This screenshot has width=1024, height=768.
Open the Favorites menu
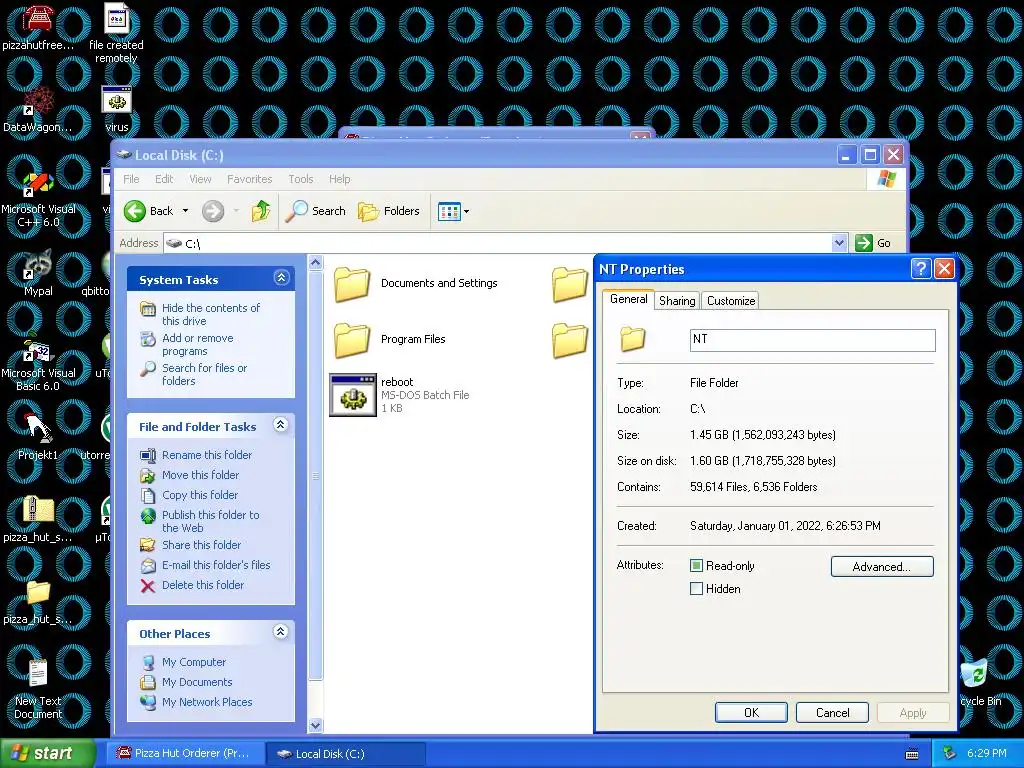pos(249,179)
